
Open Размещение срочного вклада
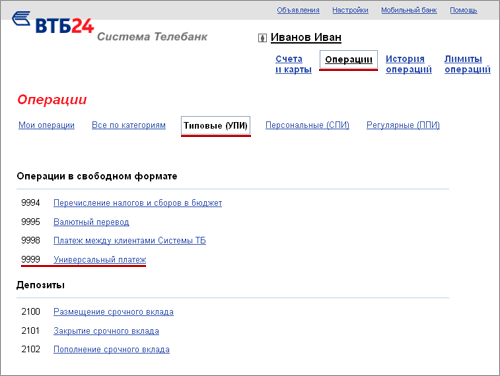[x=113, y=312]
